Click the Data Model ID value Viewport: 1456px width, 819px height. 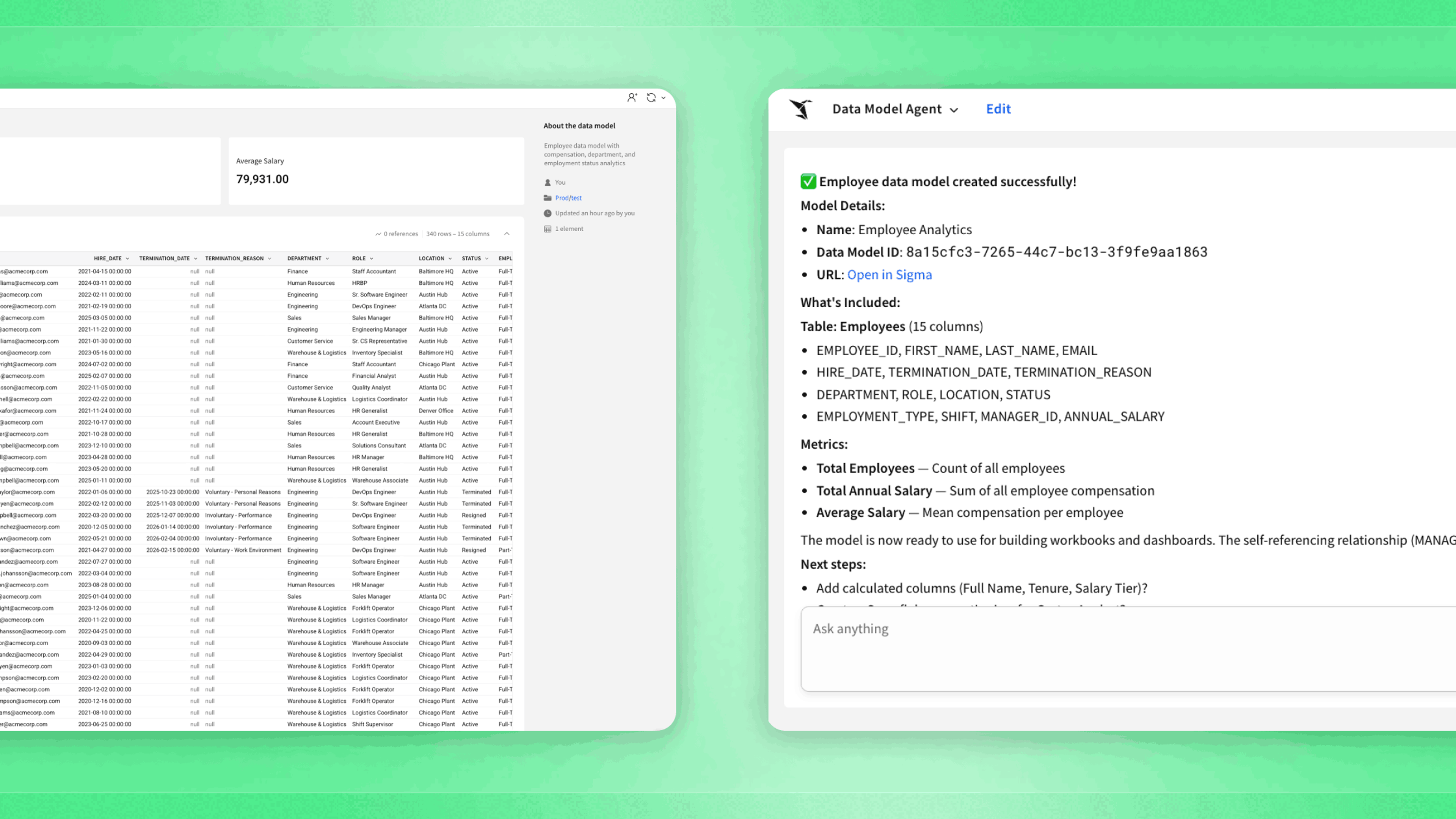point(1056,252)
